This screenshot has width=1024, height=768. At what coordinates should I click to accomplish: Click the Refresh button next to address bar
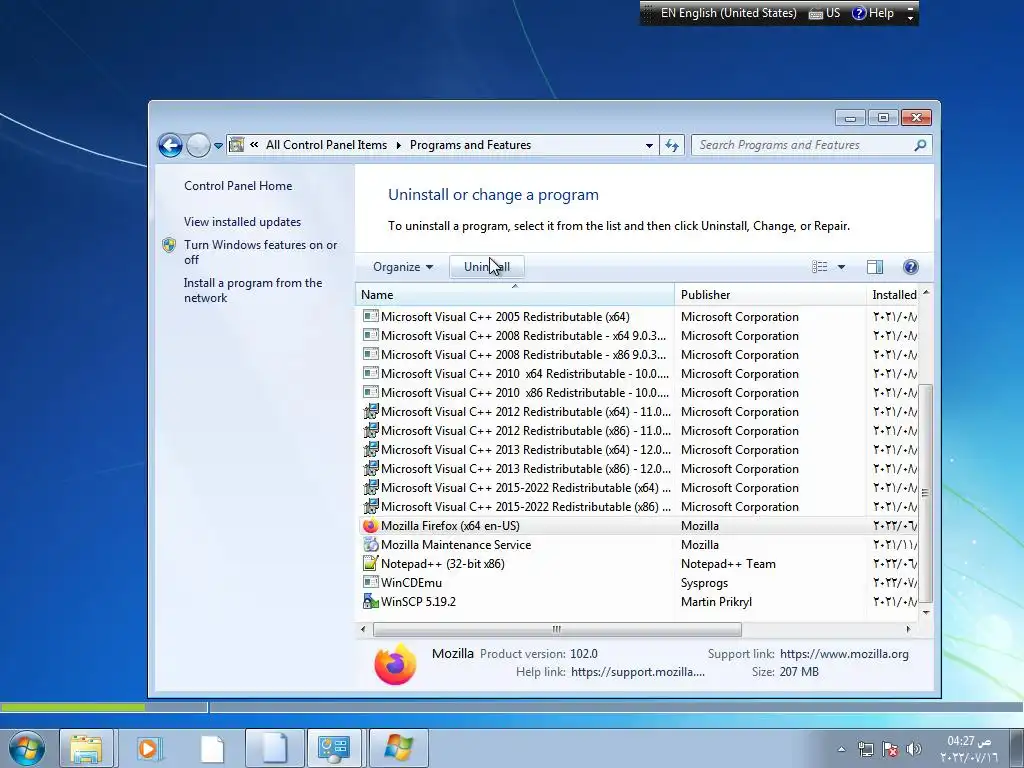pos(672,145)
